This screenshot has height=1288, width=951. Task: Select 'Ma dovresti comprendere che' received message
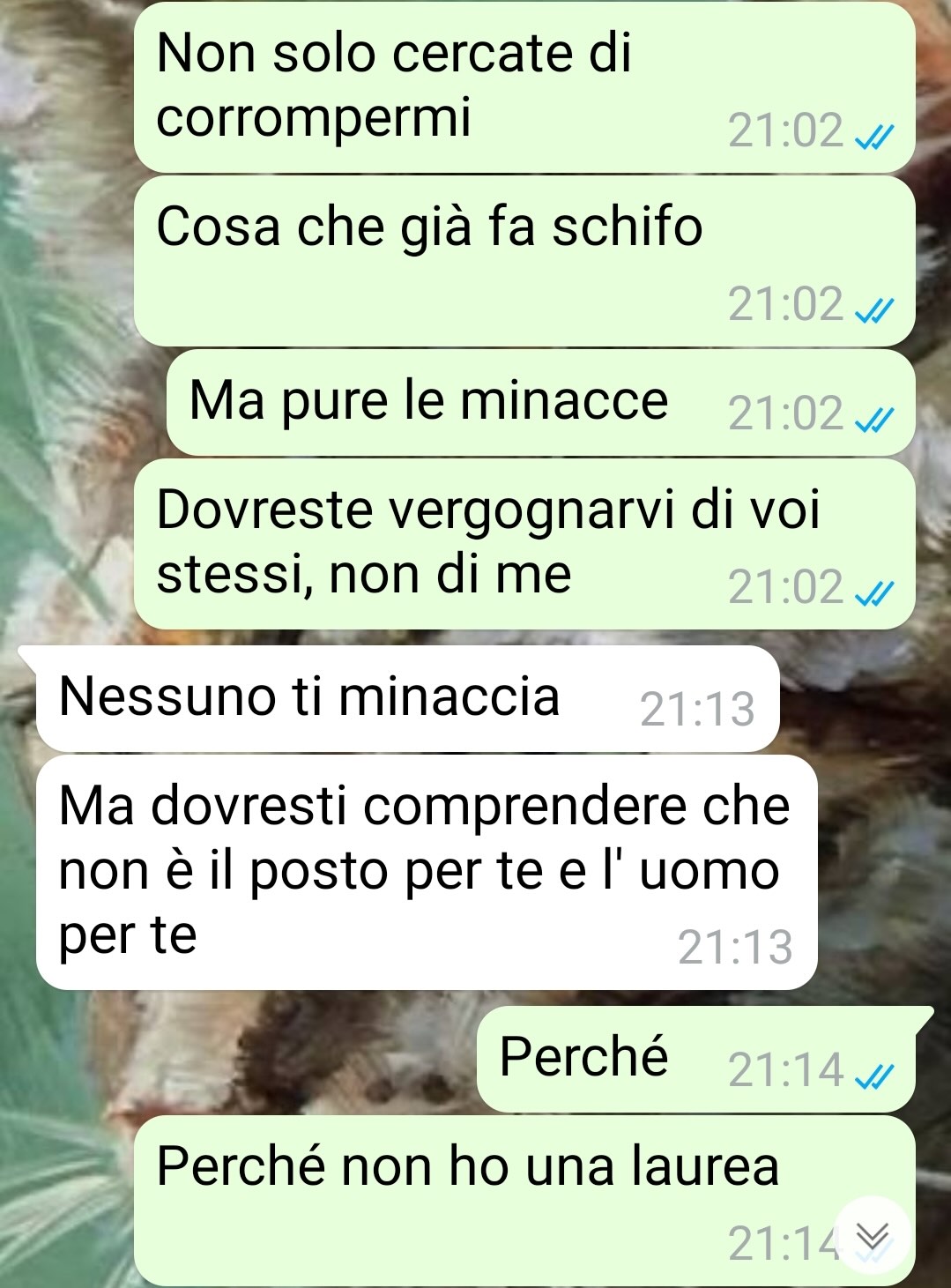click(427, 872)
